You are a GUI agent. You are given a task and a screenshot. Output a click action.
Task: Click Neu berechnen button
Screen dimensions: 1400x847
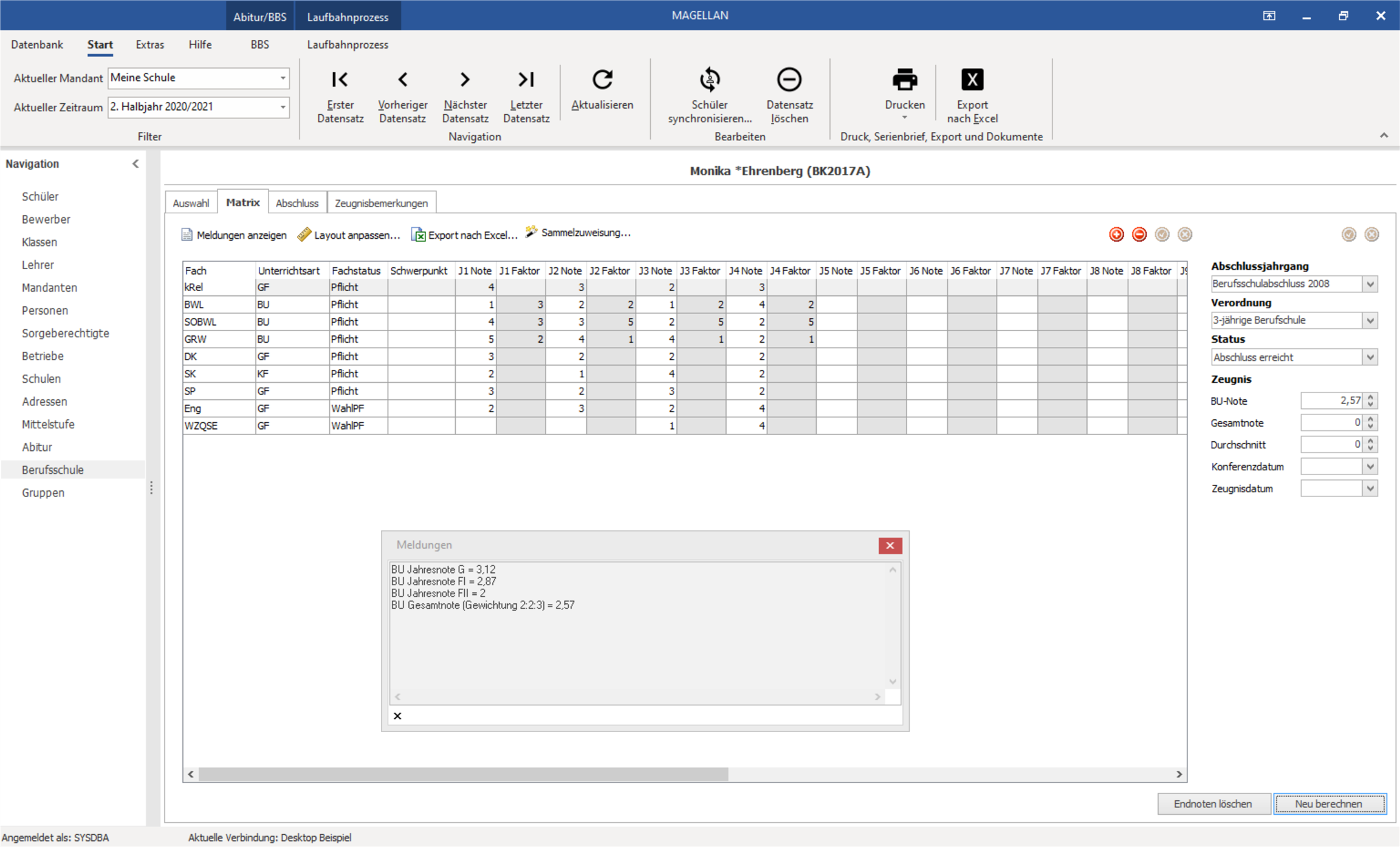coord(1329,804)
